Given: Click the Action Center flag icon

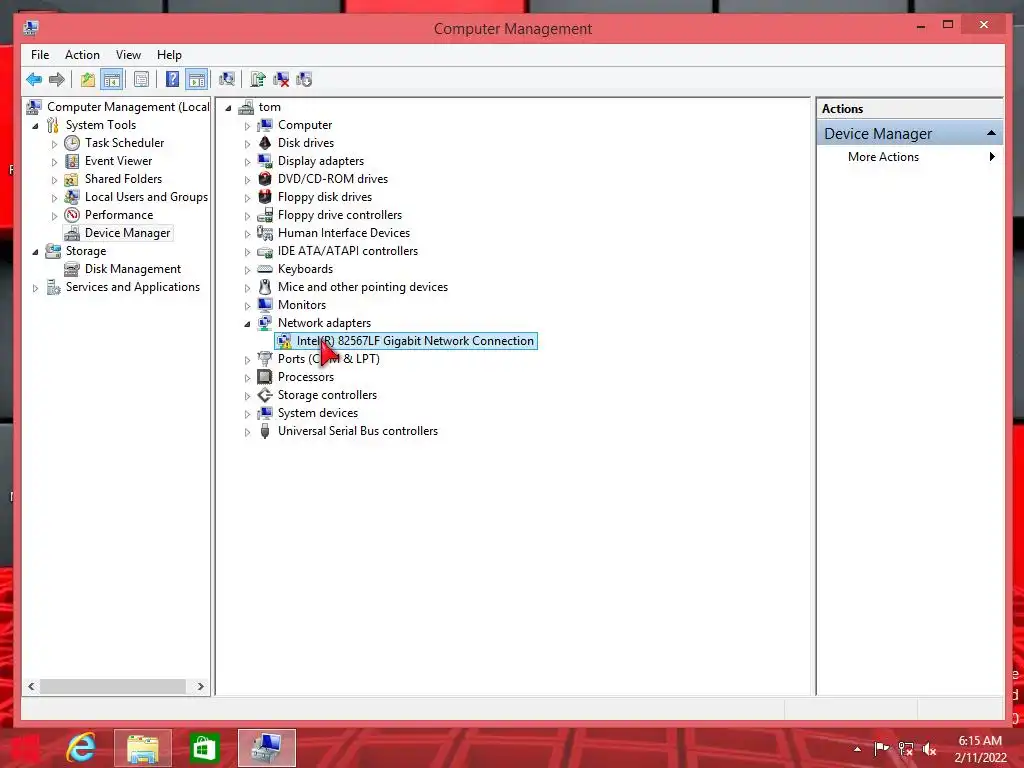Looking at the screenshot, I should [882, 748].
